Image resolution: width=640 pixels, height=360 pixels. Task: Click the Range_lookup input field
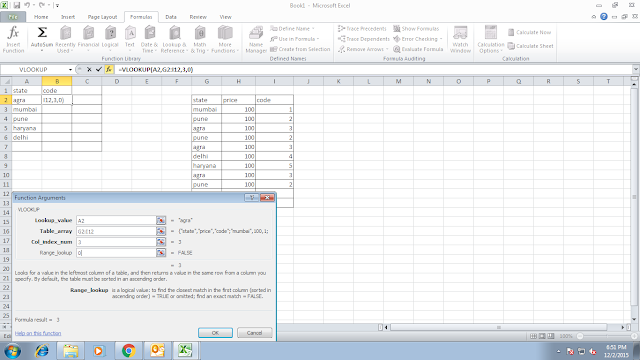[116, 253]
